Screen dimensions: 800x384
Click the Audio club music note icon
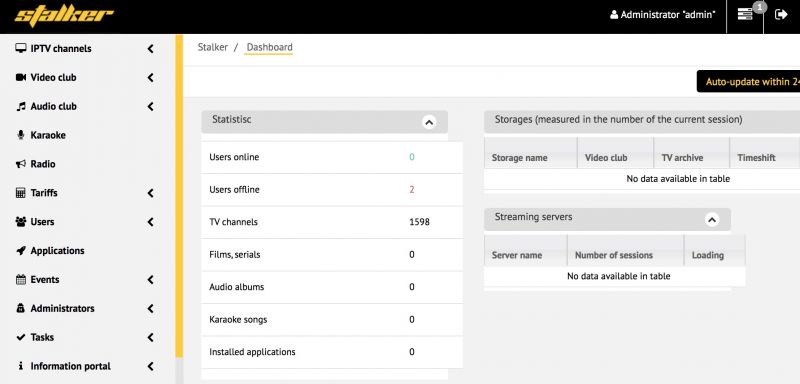pos(21,106)
